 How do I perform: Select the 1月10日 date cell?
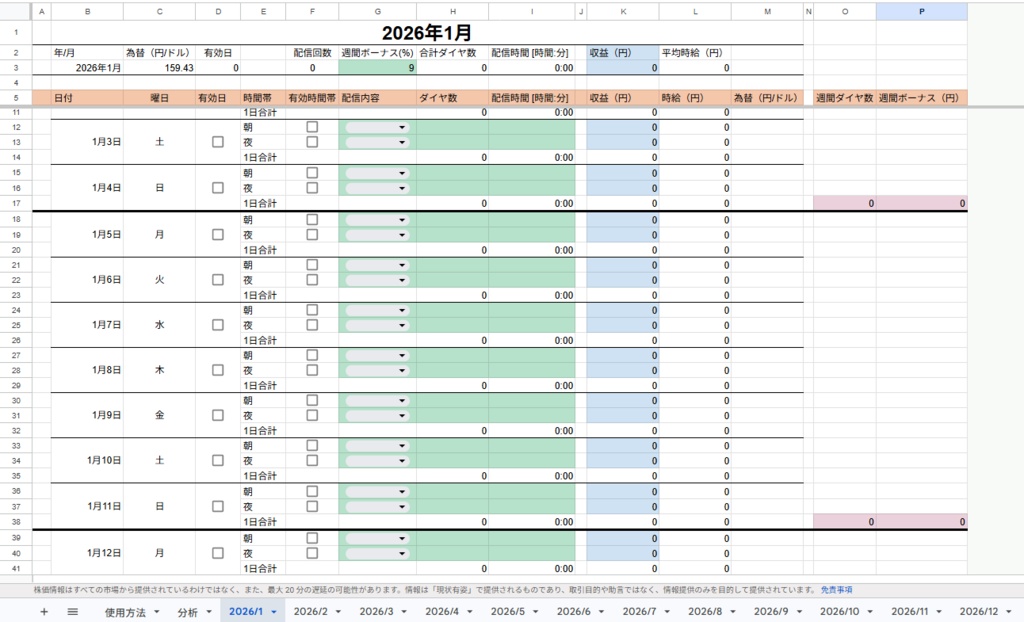(x=88, y=460)
